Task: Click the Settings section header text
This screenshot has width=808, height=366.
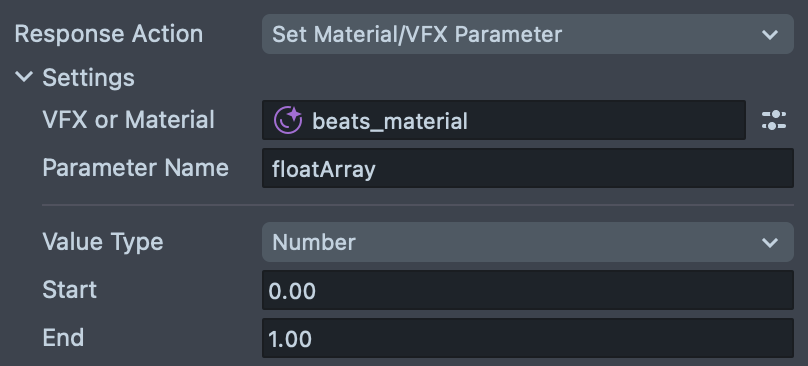Action: pyautogui.click(x=88, y=78)
